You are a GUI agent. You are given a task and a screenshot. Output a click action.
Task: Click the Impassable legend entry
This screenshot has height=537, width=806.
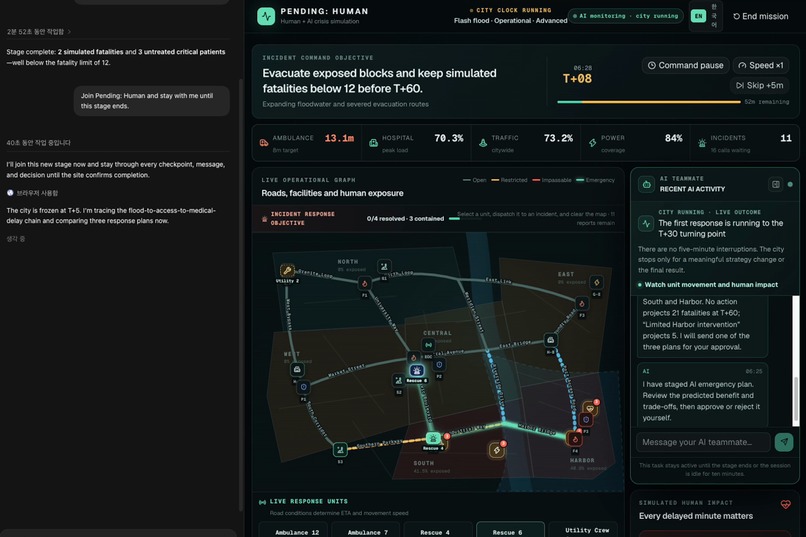[x=552, y=180]
